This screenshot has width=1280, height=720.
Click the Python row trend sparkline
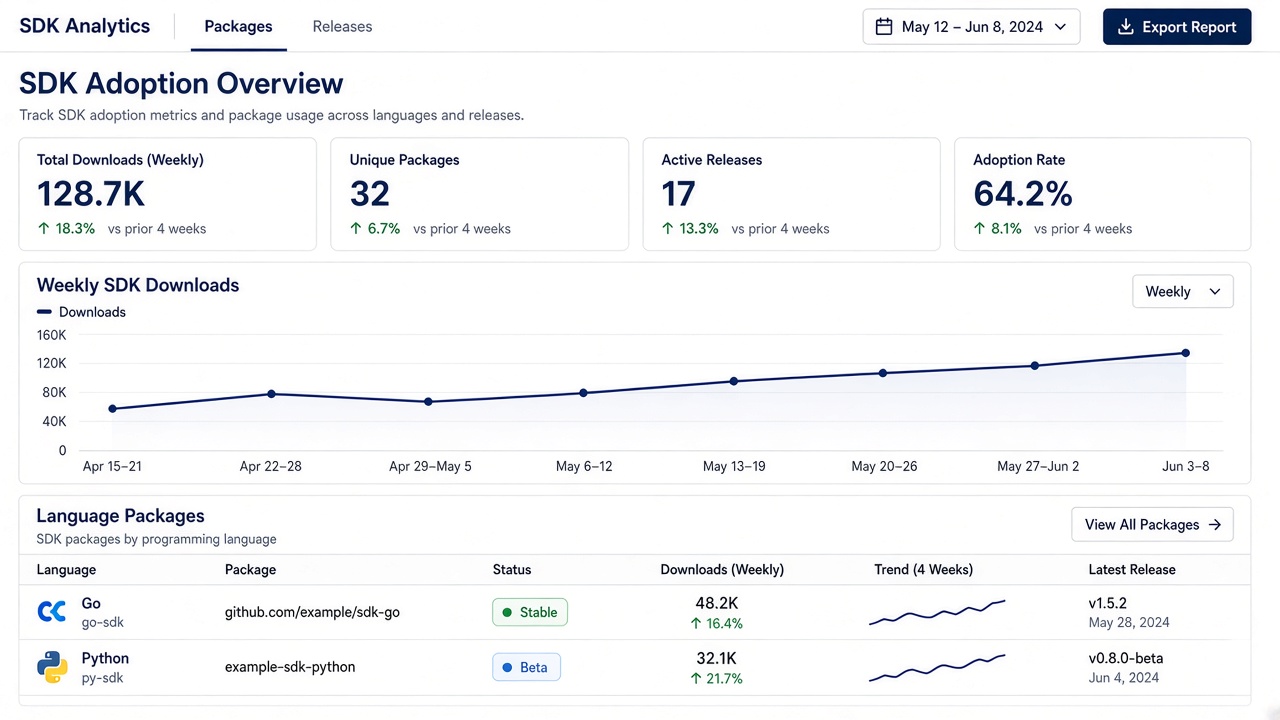[937, 667]
